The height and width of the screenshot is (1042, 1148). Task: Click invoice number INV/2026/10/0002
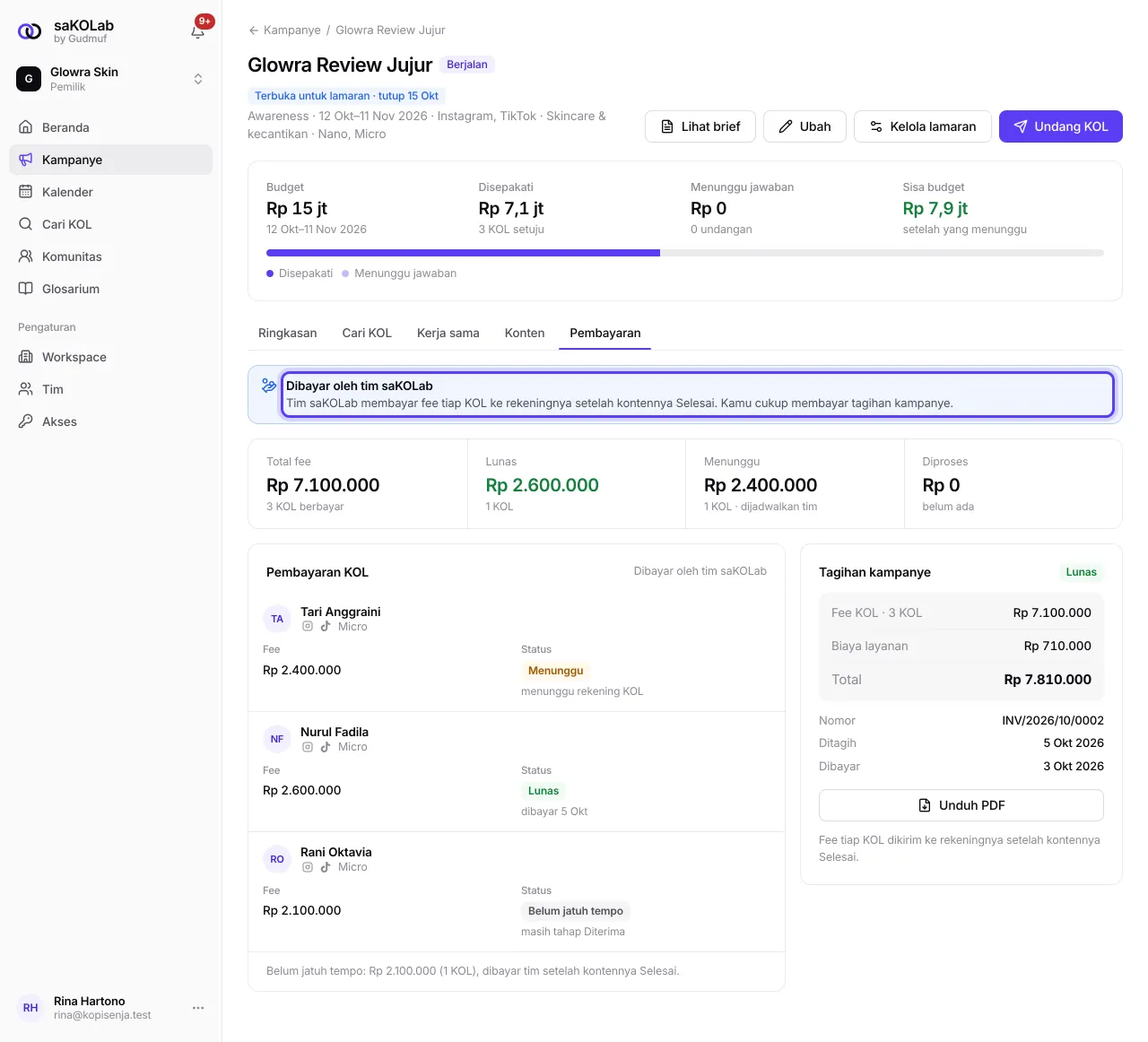click(1053, 720)
